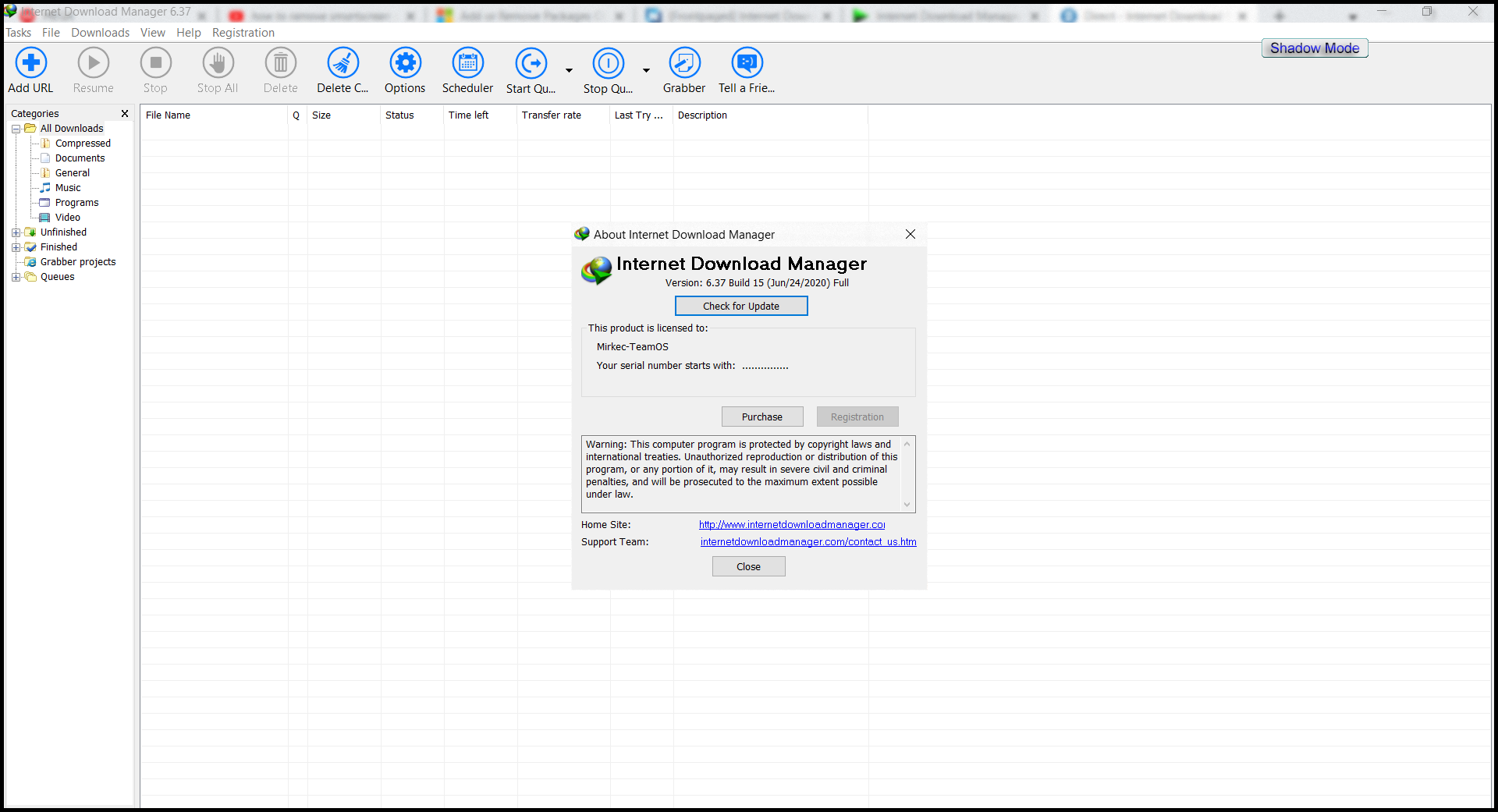Select Compressed category

click(x=83, y=144)
